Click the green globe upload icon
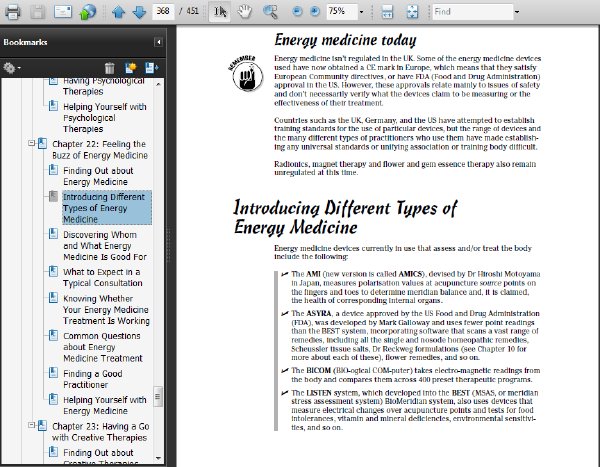Viewport: 600px width, 467px height. point(87,11)
